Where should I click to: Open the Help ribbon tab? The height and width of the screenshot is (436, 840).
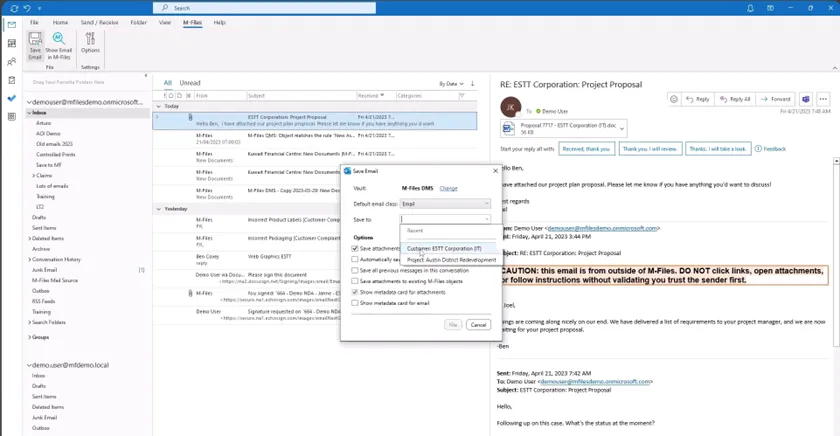tap(220, 22)
